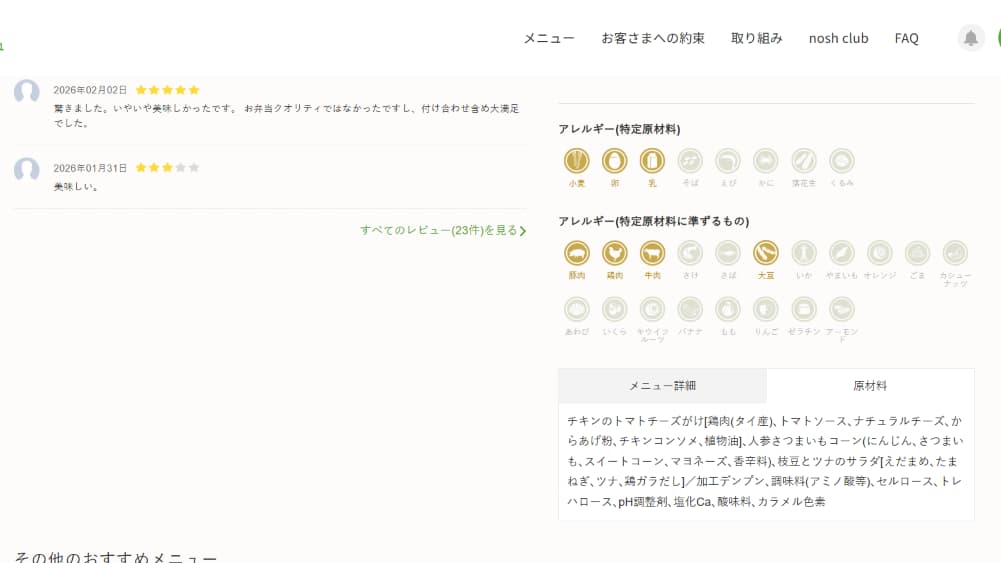The image size is (1001, 563).
Task: Click the 大豆 (soybean) allergen icon
Action: [765, 253]
